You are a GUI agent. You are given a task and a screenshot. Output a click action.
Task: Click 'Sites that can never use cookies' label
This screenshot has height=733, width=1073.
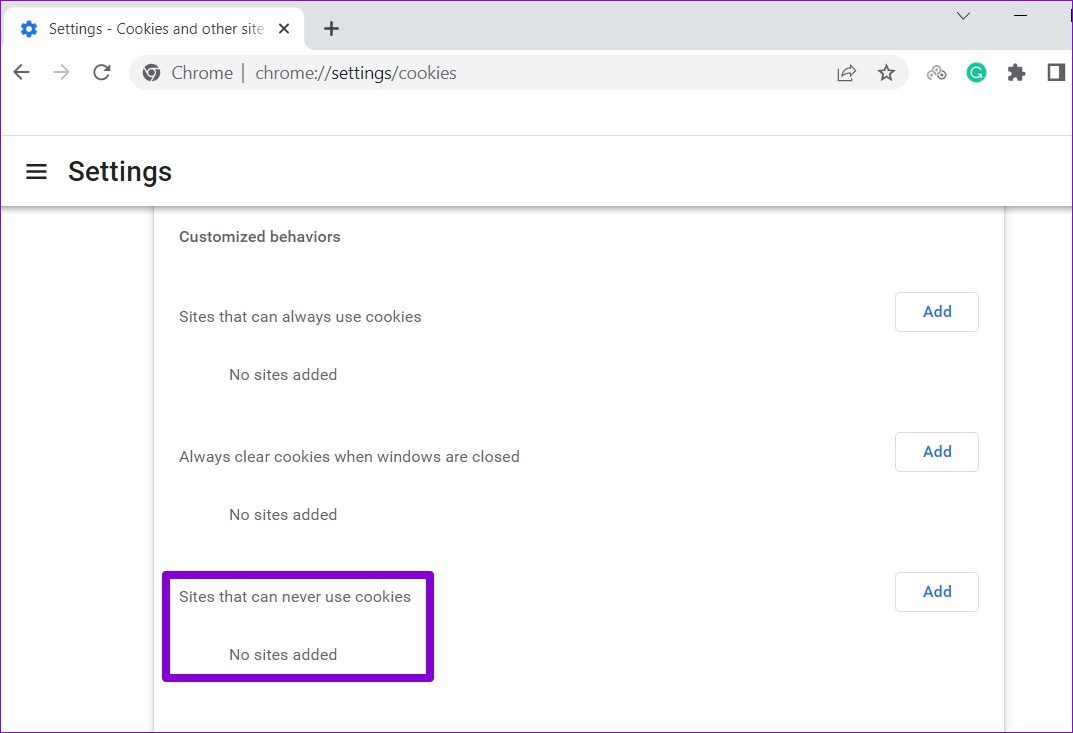[294, 597]
